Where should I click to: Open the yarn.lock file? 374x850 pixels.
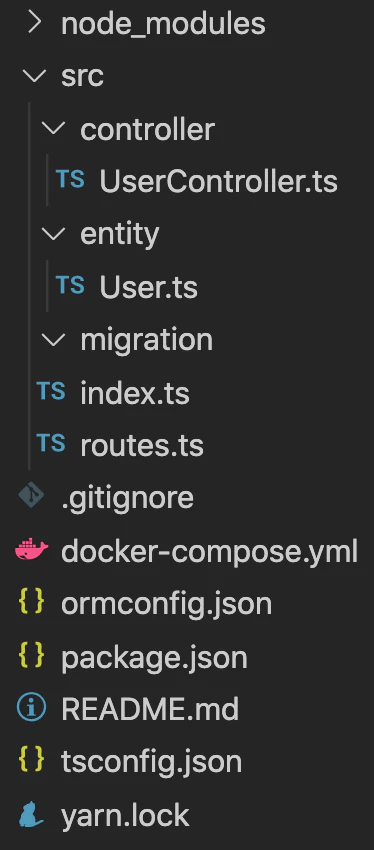click(126, 816)
